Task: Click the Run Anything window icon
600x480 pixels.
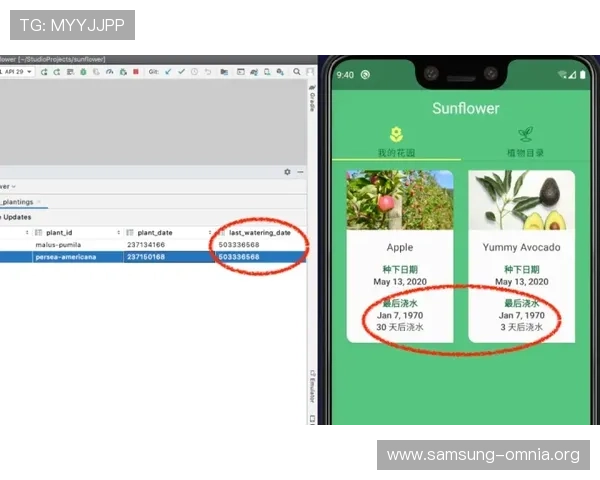Action: coord(240,72)
